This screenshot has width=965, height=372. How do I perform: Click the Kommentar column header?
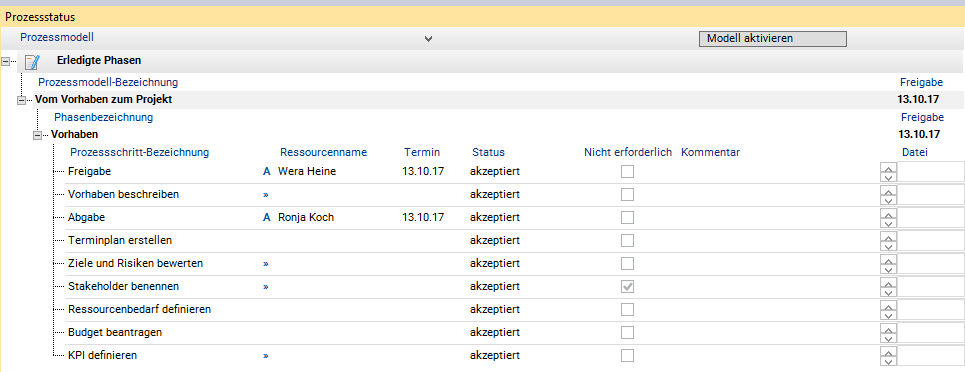coord(711,152)
